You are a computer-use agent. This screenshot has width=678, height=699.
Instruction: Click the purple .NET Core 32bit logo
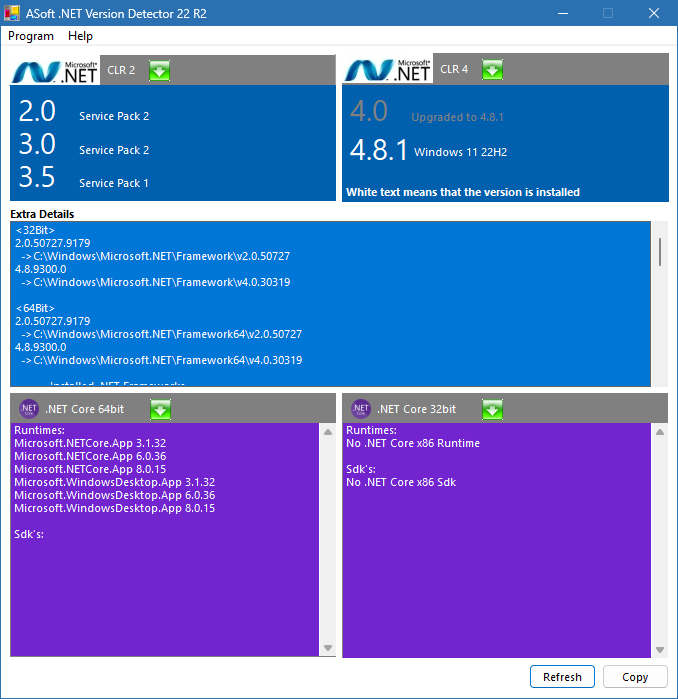361,409
